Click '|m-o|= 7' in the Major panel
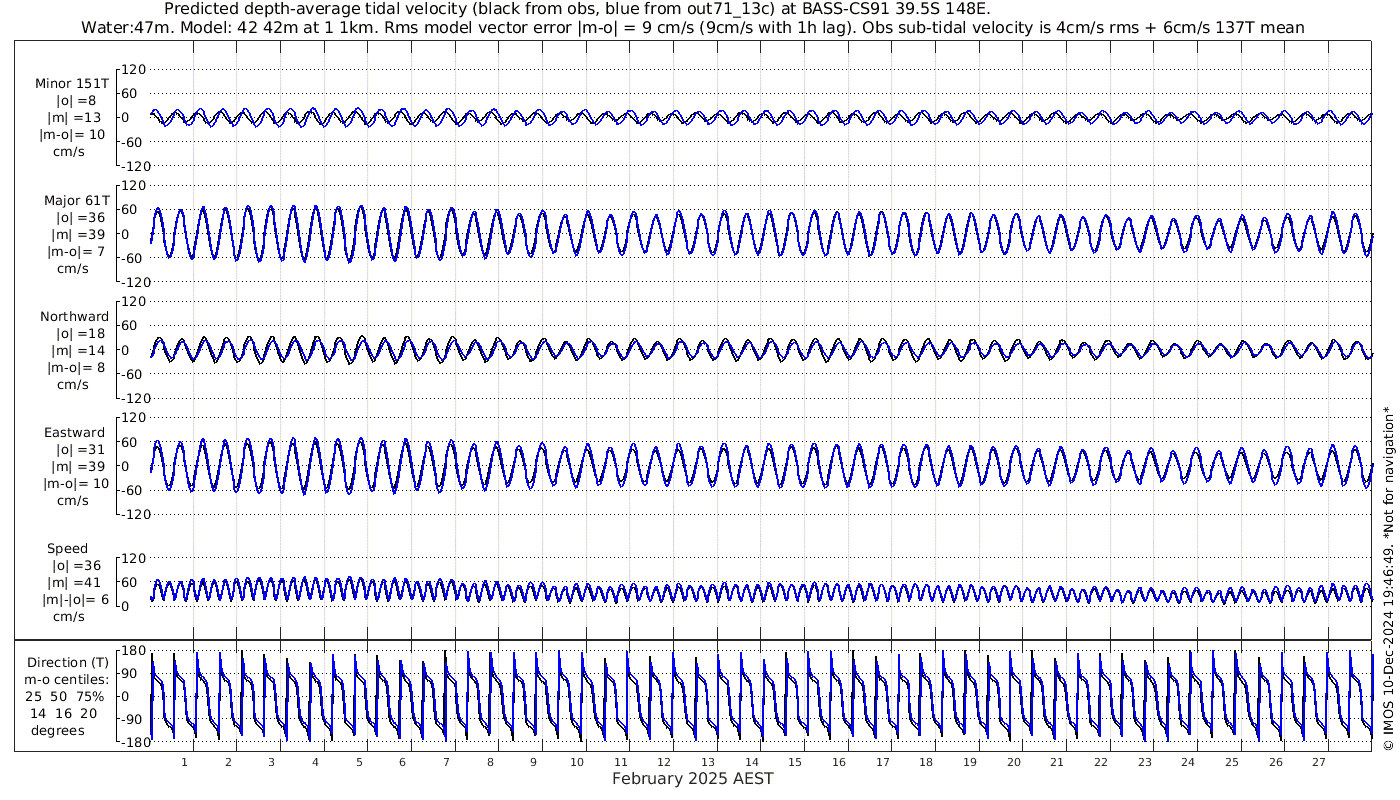This screenshot has height=800, width=1400. [76, 252]
